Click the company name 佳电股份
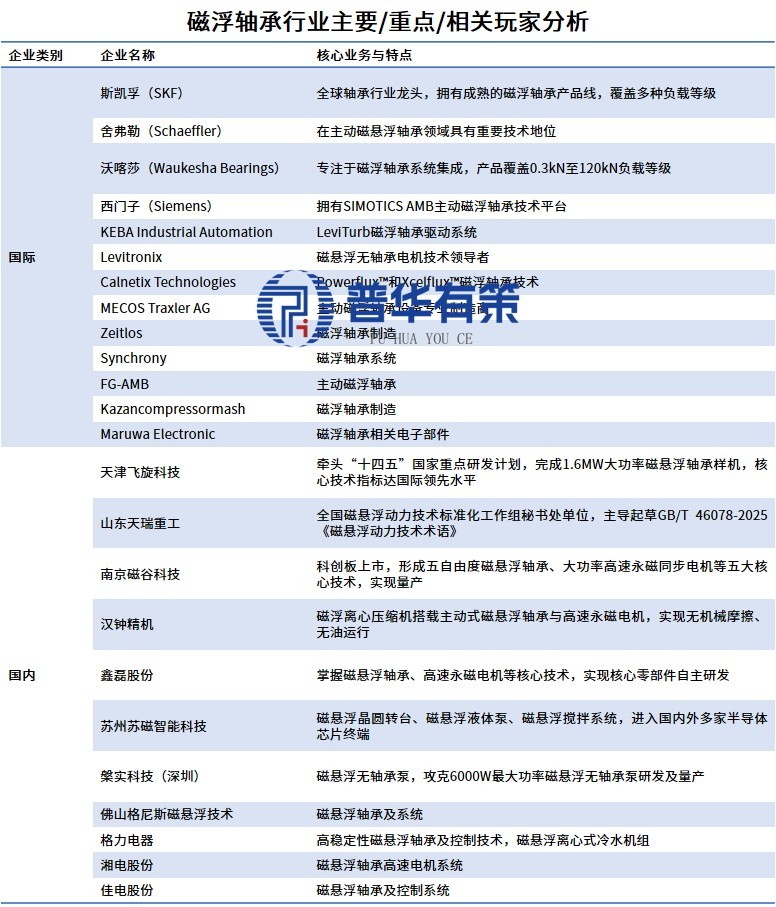The width and height of the screenshot is (776, 907). tap(127, 890)
